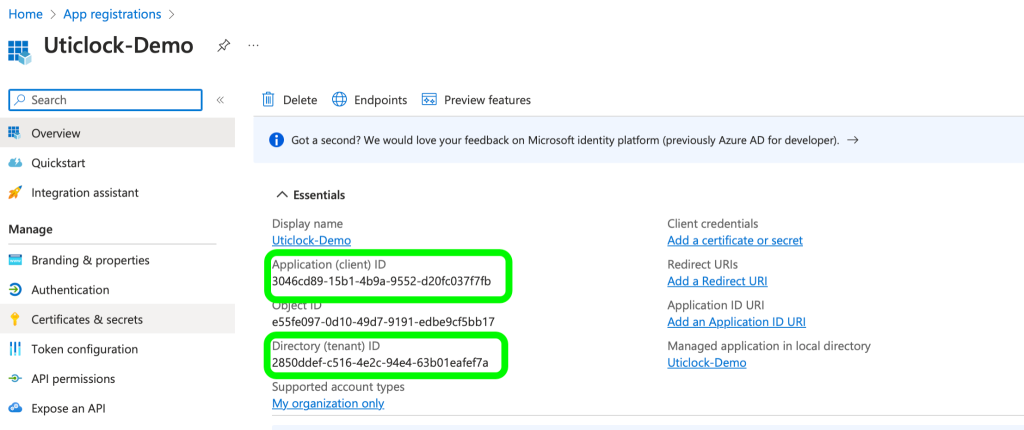Click the Token configuration bars icon

click(15, 349)
